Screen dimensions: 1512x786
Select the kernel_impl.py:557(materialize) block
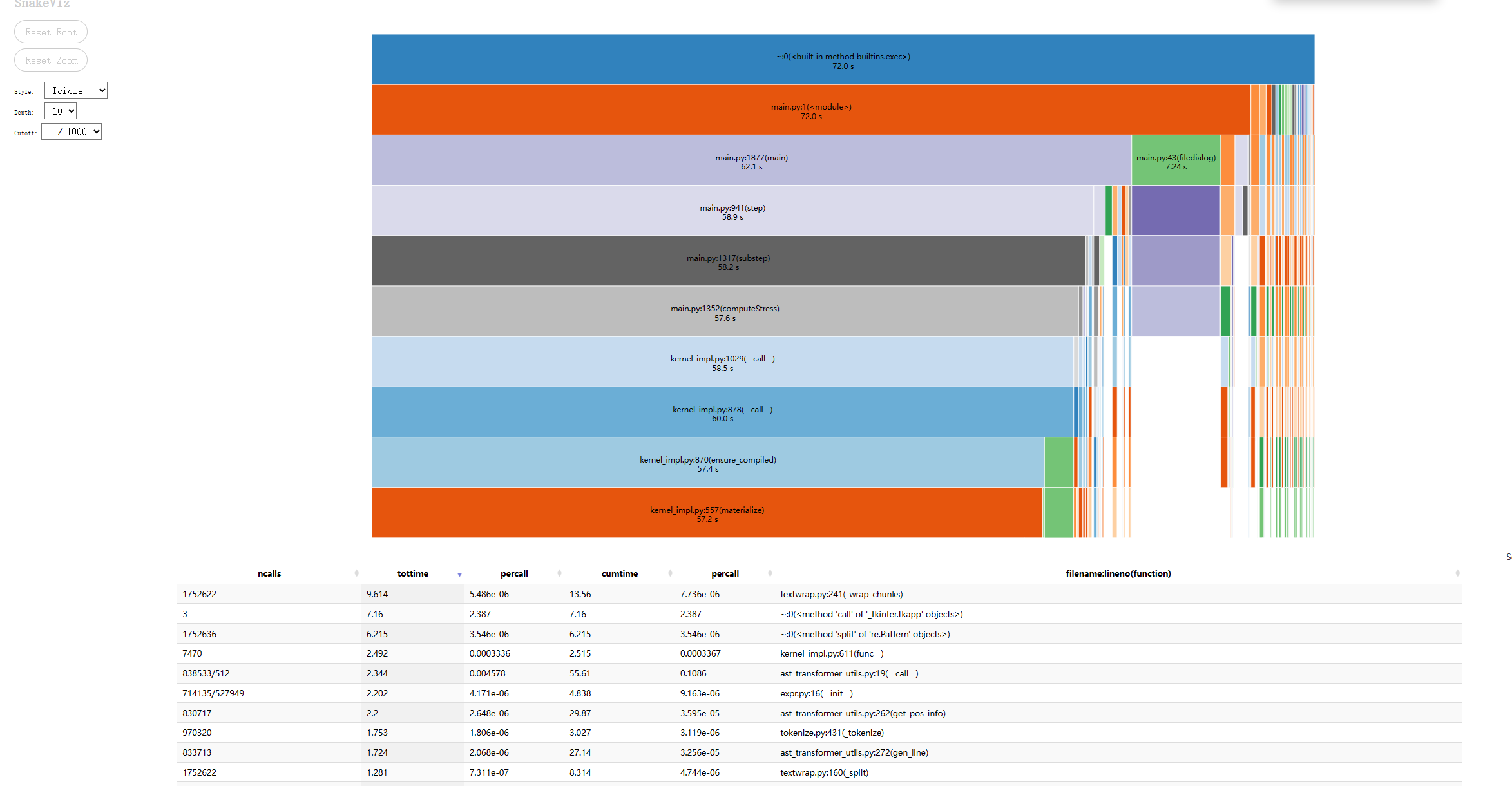coord(707,513)
